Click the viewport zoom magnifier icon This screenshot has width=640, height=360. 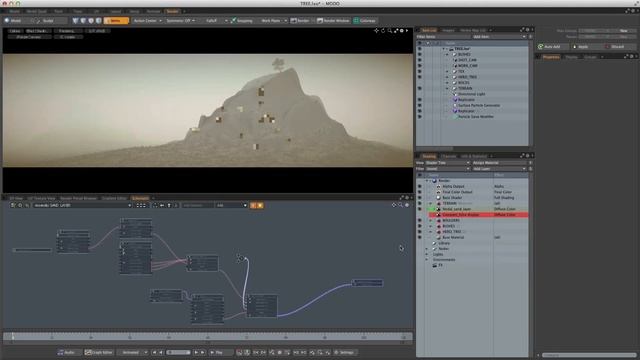pos(390,31)
